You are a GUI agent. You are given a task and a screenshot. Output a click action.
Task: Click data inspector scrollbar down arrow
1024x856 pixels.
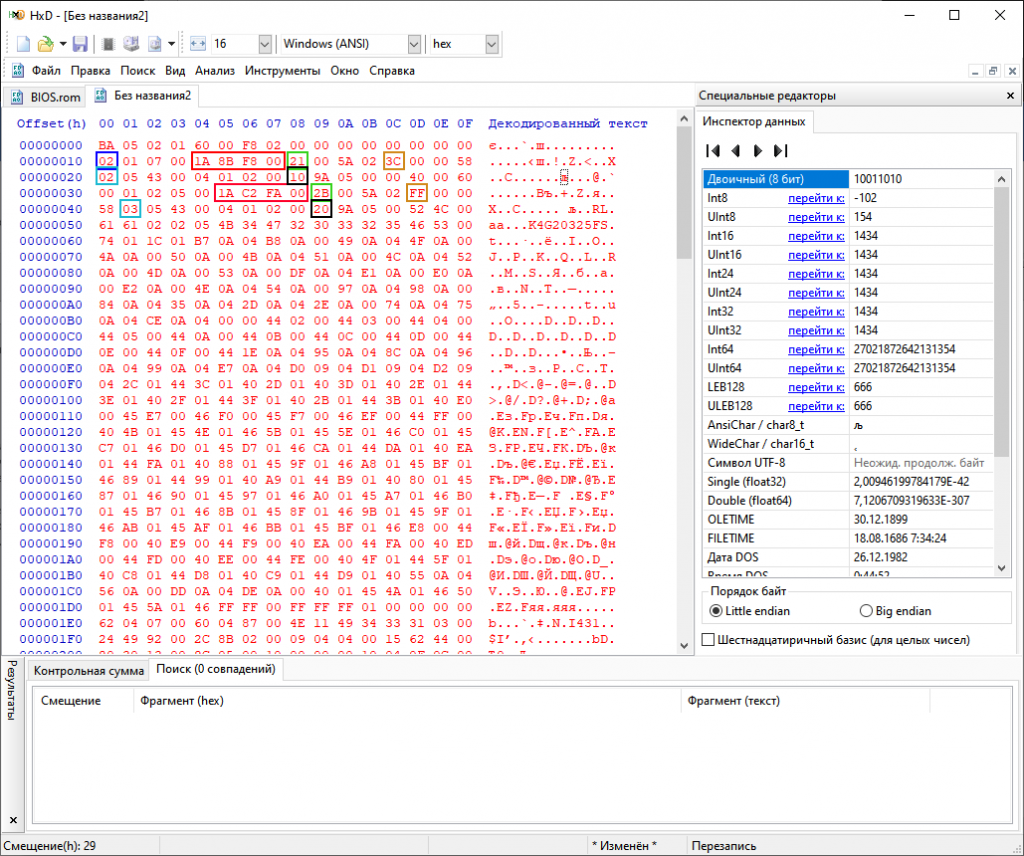tap(1002, 568)
